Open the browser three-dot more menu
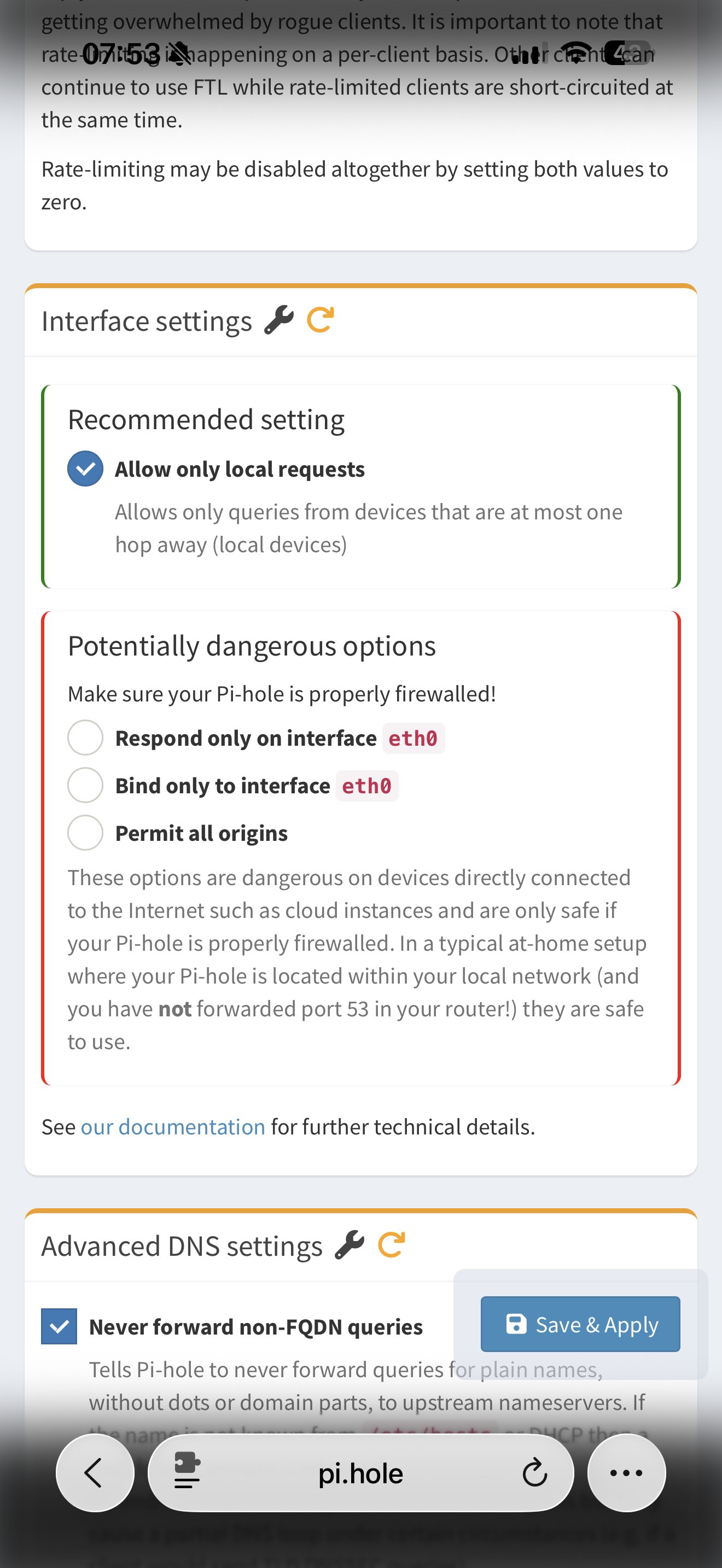This screenshot has height=1568, width=722. coord(626,1472)
